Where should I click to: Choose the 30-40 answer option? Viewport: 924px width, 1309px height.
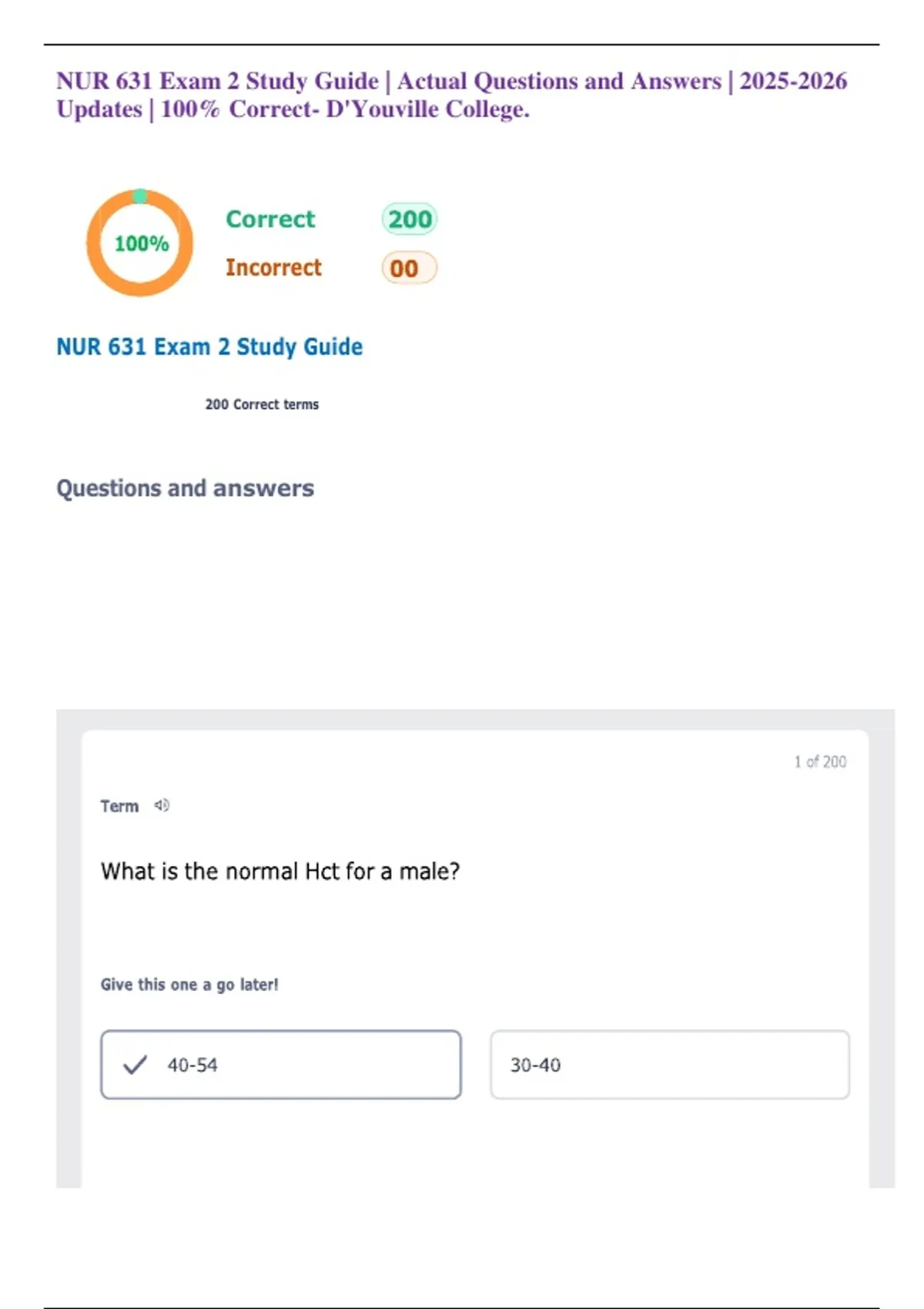pos(670,1065)
